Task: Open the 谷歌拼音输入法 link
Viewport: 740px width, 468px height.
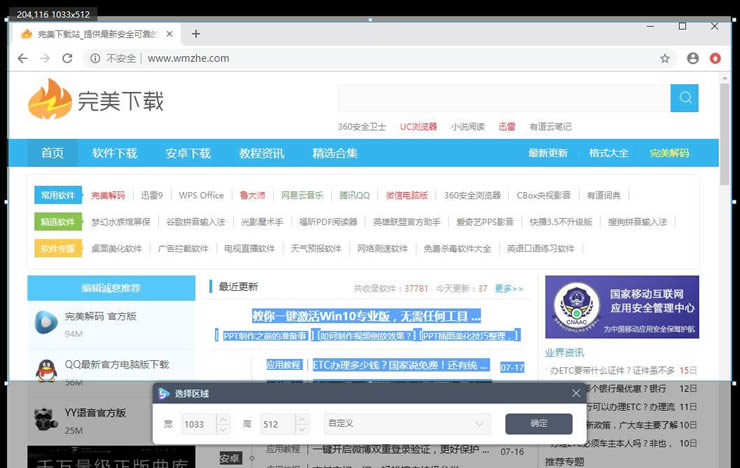Action: (195, 222)
